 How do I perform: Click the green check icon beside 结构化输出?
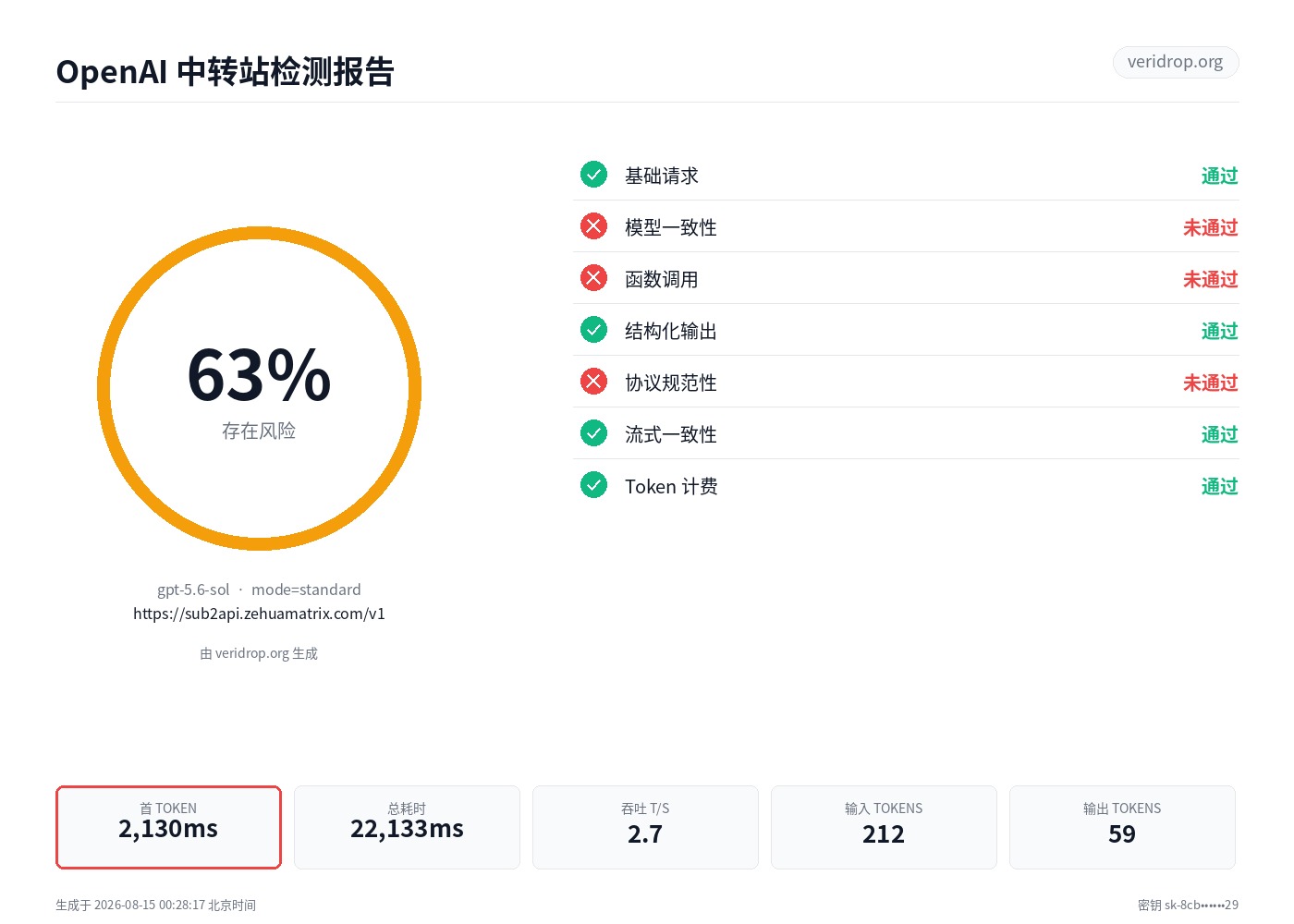pos(593,330)
